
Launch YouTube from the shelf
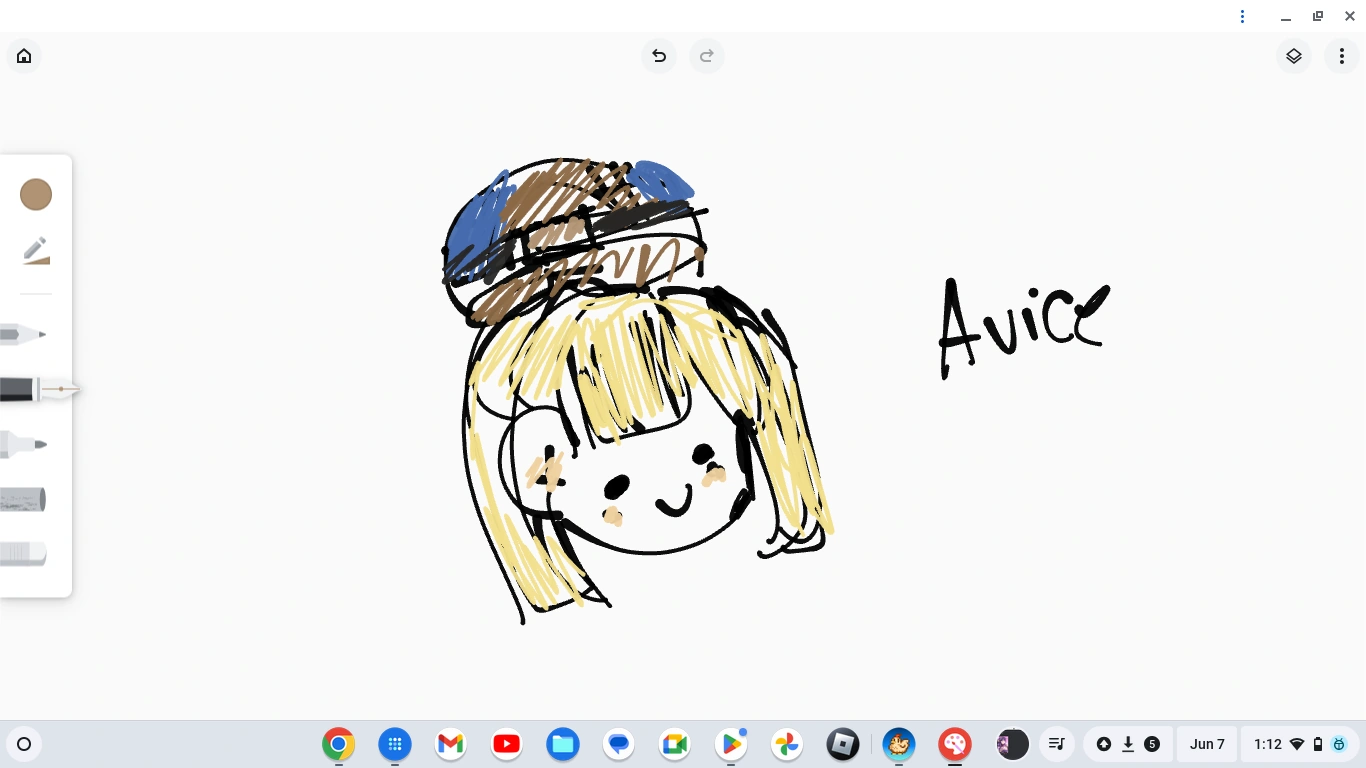506,744
